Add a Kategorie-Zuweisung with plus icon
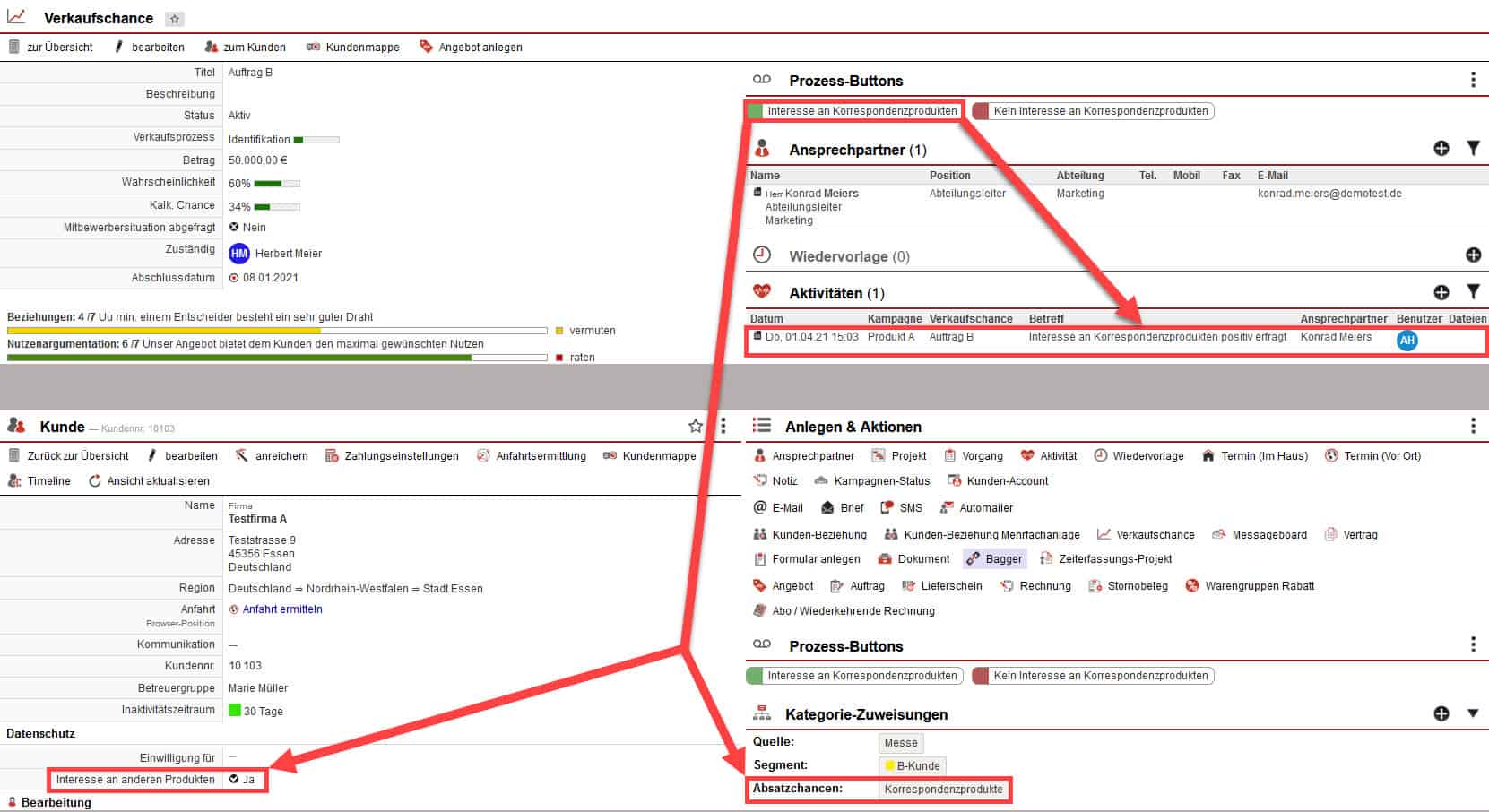 coord(1441,713)
